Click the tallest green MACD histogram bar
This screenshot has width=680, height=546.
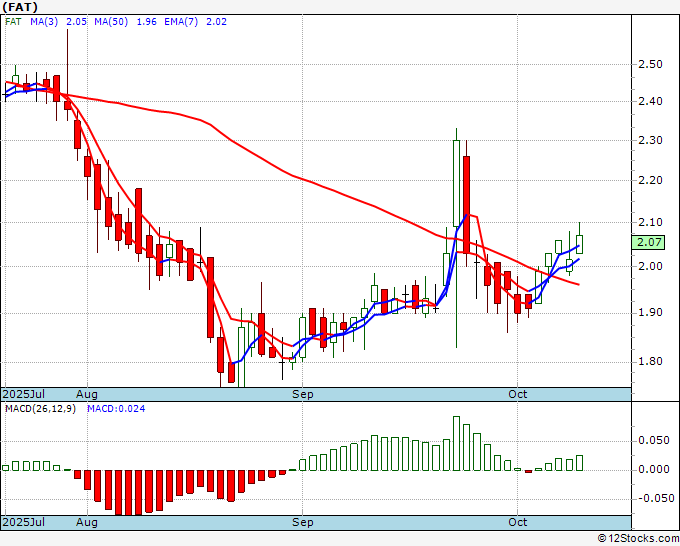coord(456,443)
